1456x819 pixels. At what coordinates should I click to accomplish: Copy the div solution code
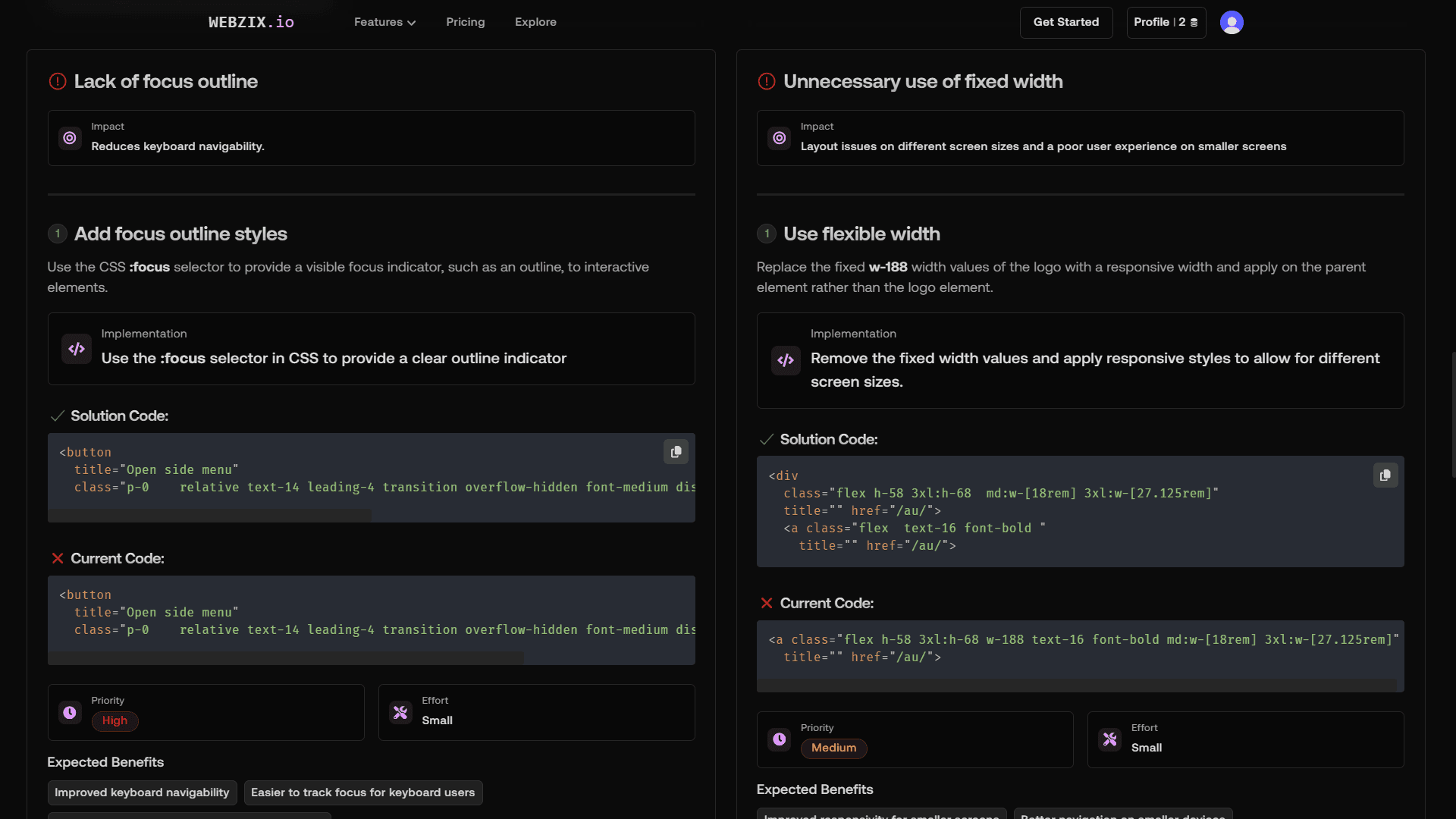1385,475
